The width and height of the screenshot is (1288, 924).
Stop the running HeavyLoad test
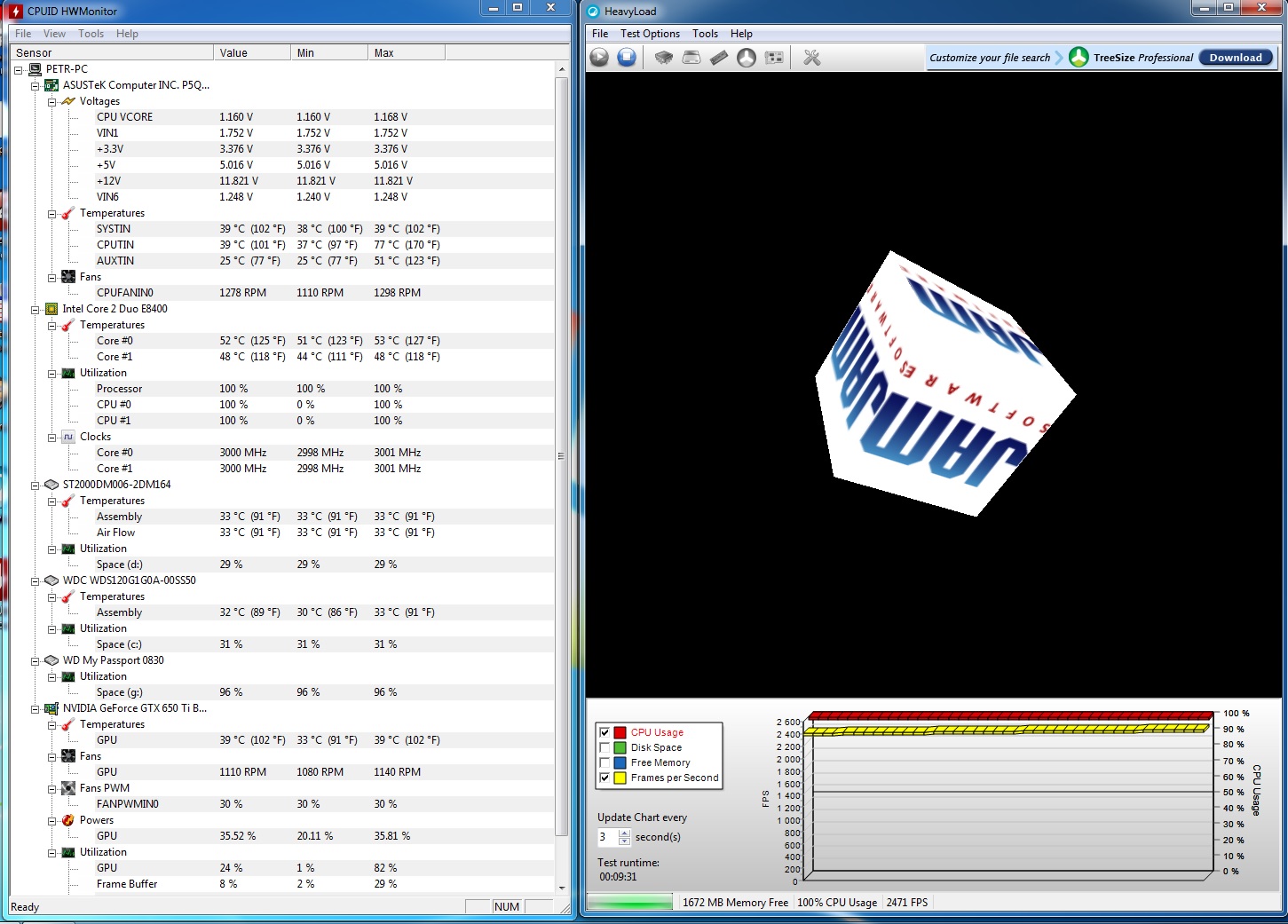pos(627,58)
